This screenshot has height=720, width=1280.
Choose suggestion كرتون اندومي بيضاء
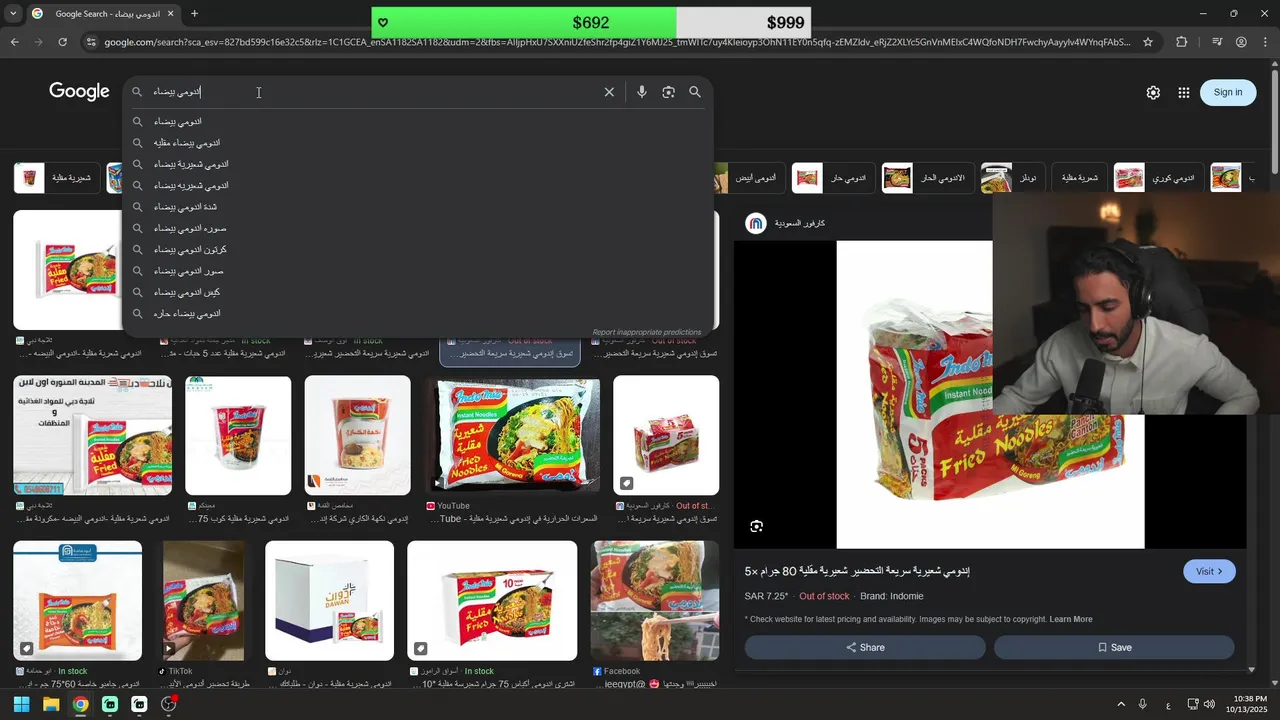point(190,250)
